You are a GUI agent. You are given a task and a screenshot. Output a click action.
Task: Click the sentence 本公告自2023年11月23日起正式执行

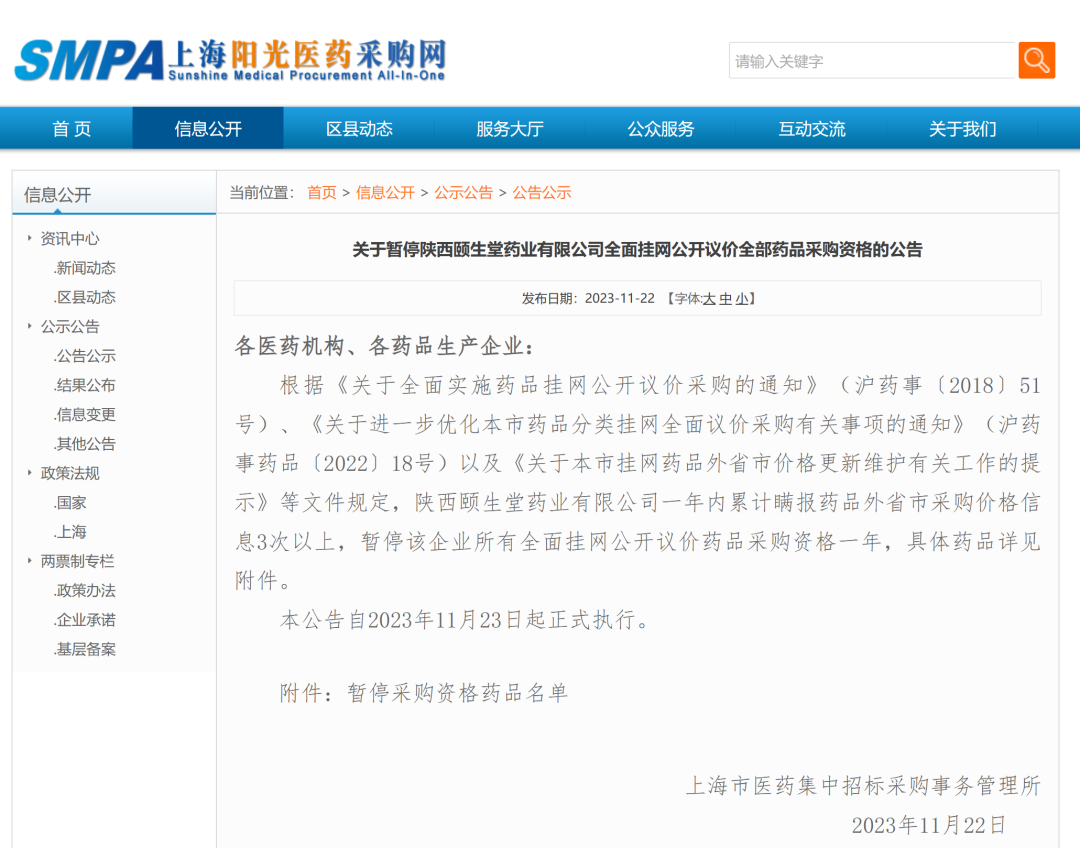coord(464,620)
